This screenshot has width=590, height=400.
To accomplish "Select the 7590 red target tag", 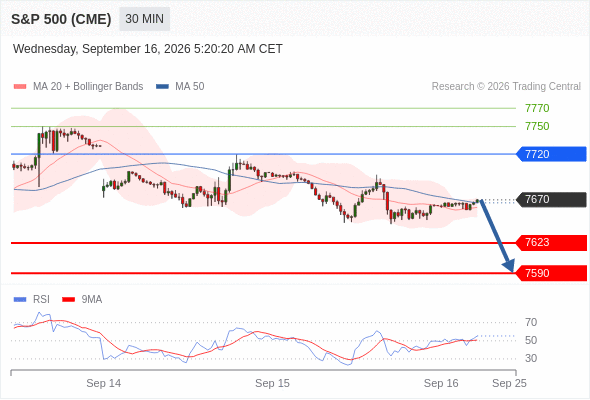I will [x=551, y=273].
